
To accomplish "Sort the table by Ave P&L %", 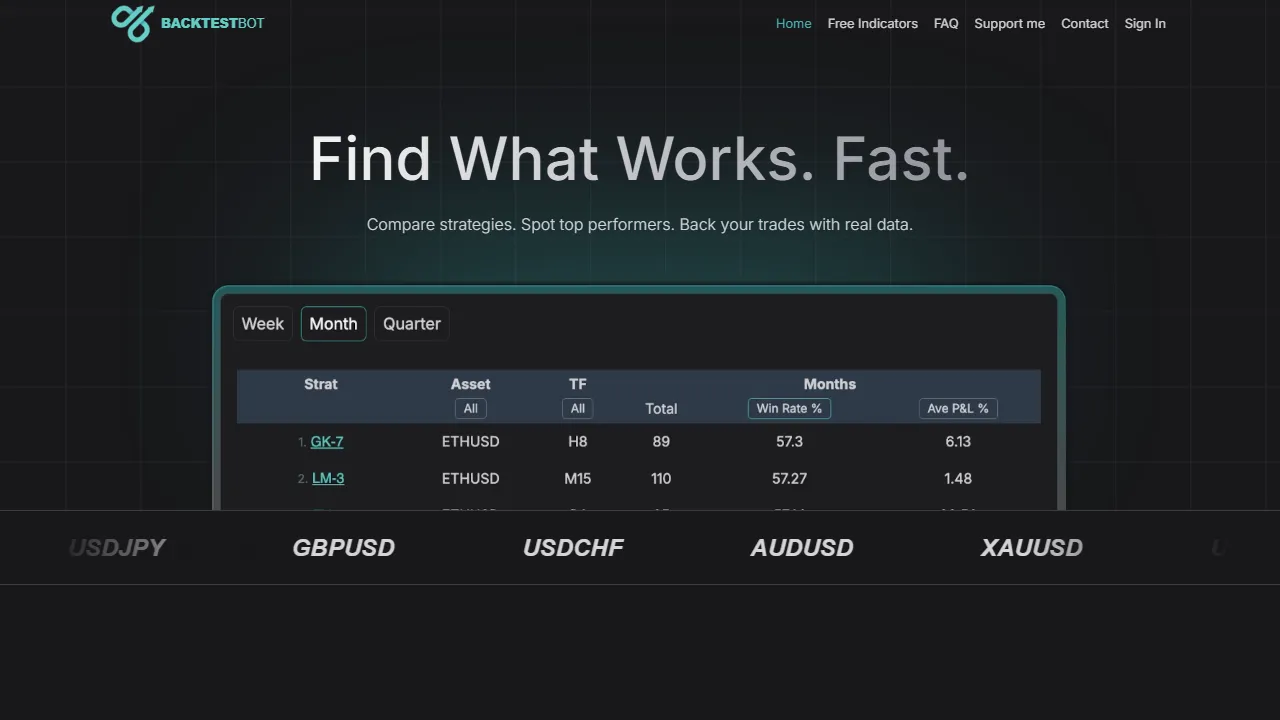I will pyautogui.click(x=957, y=408).
